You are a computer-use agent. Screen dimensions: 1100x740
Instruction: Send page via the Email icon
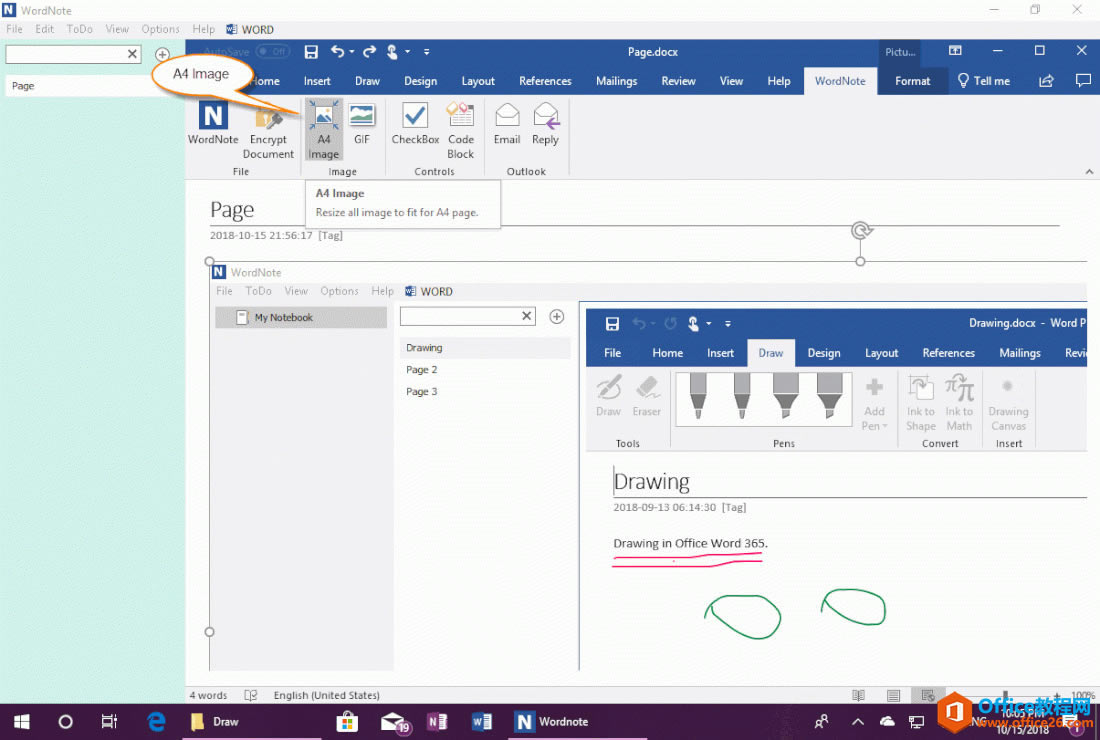[506, 125]
